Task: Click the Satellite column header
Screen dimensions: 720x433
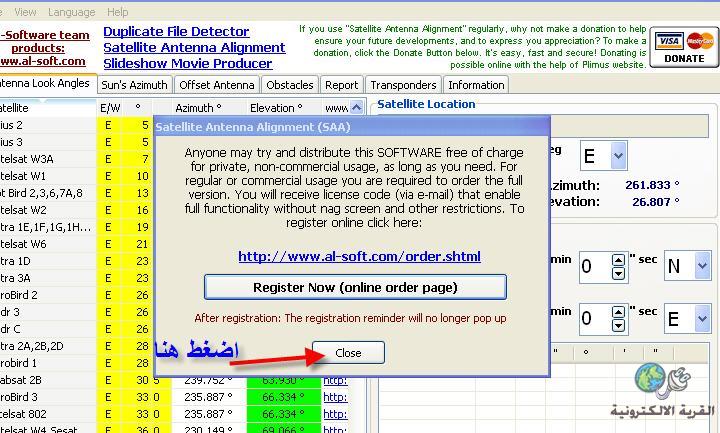Action: click(x=46, y=108)
